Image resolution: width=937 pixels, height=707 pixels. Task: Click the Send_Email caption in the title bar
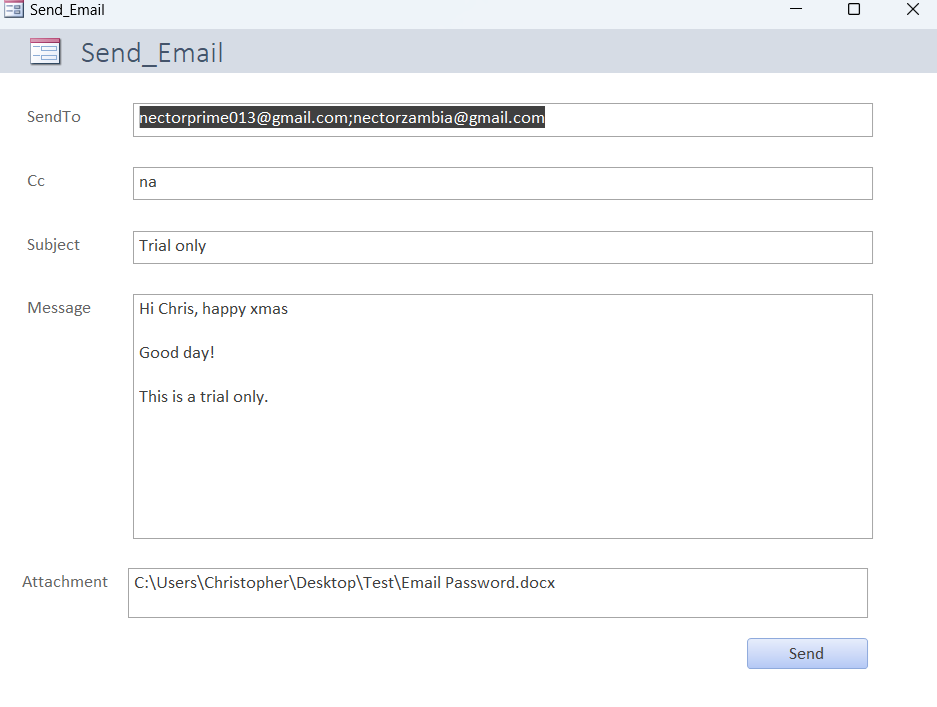pos(67,10)
